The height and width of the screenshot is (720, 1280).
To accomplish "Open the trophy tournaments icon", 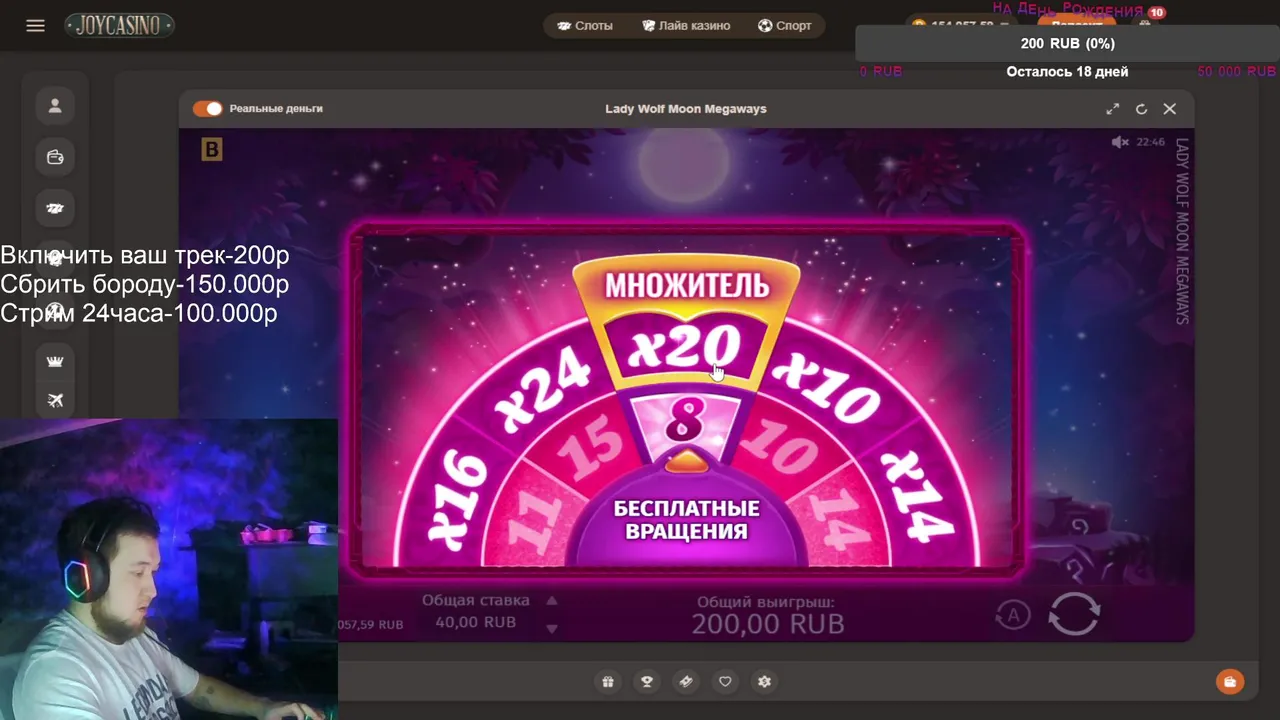I will [647, 681].
